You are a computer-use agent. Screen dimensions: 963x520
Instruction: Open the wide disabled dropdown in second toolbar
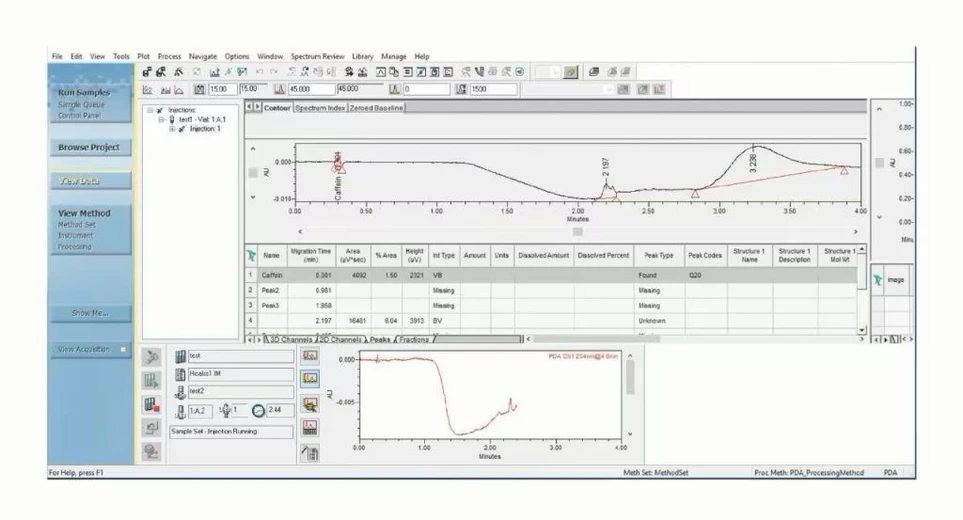tap(568, 90)
